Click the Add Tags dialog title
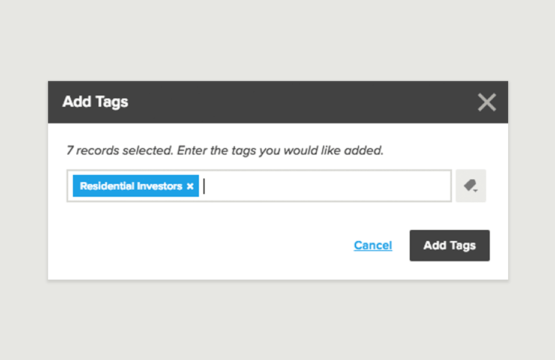This screenshot has height=360, width=555. [95, 102]
